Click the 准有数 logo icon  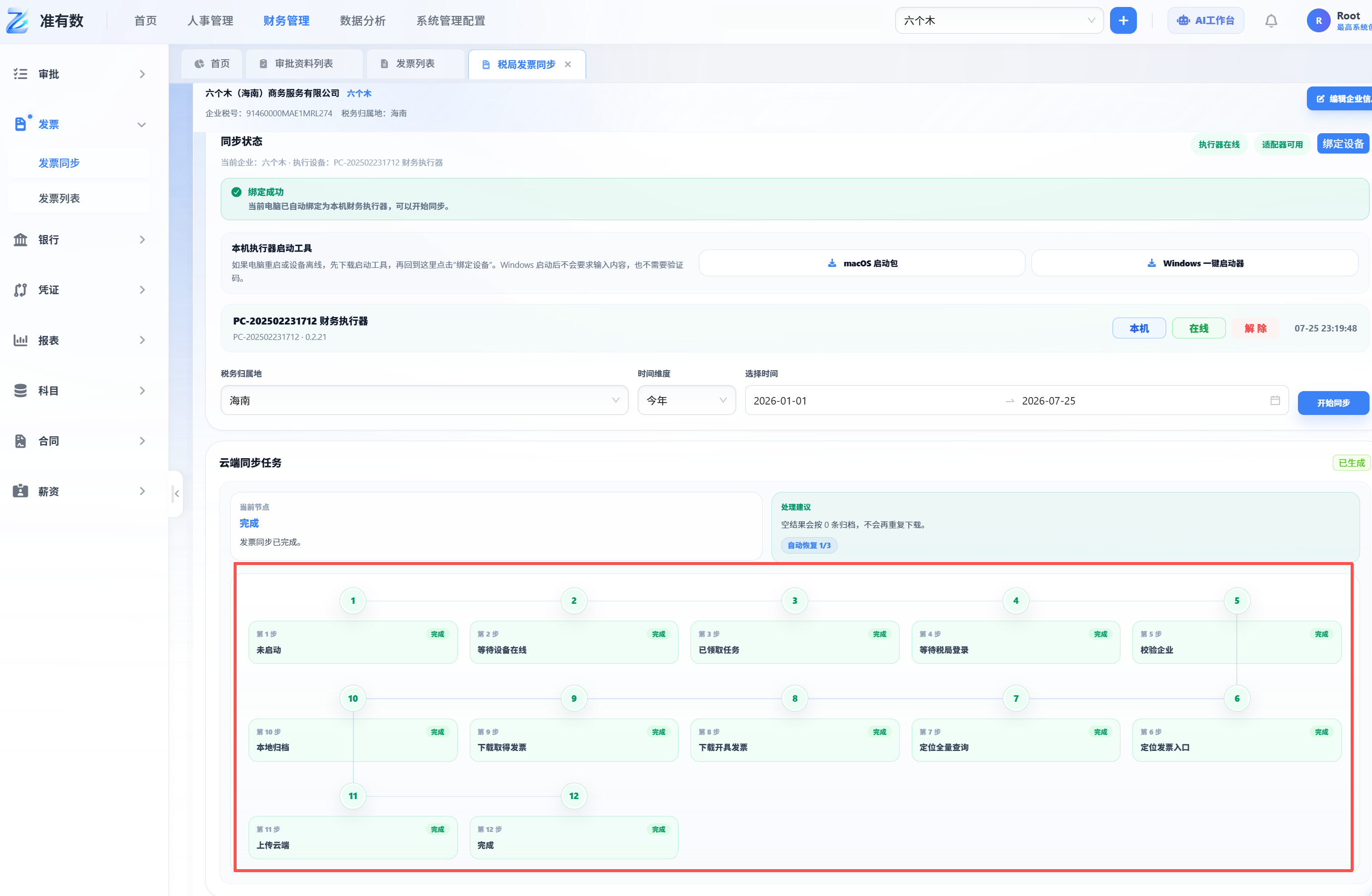[17, 21]
